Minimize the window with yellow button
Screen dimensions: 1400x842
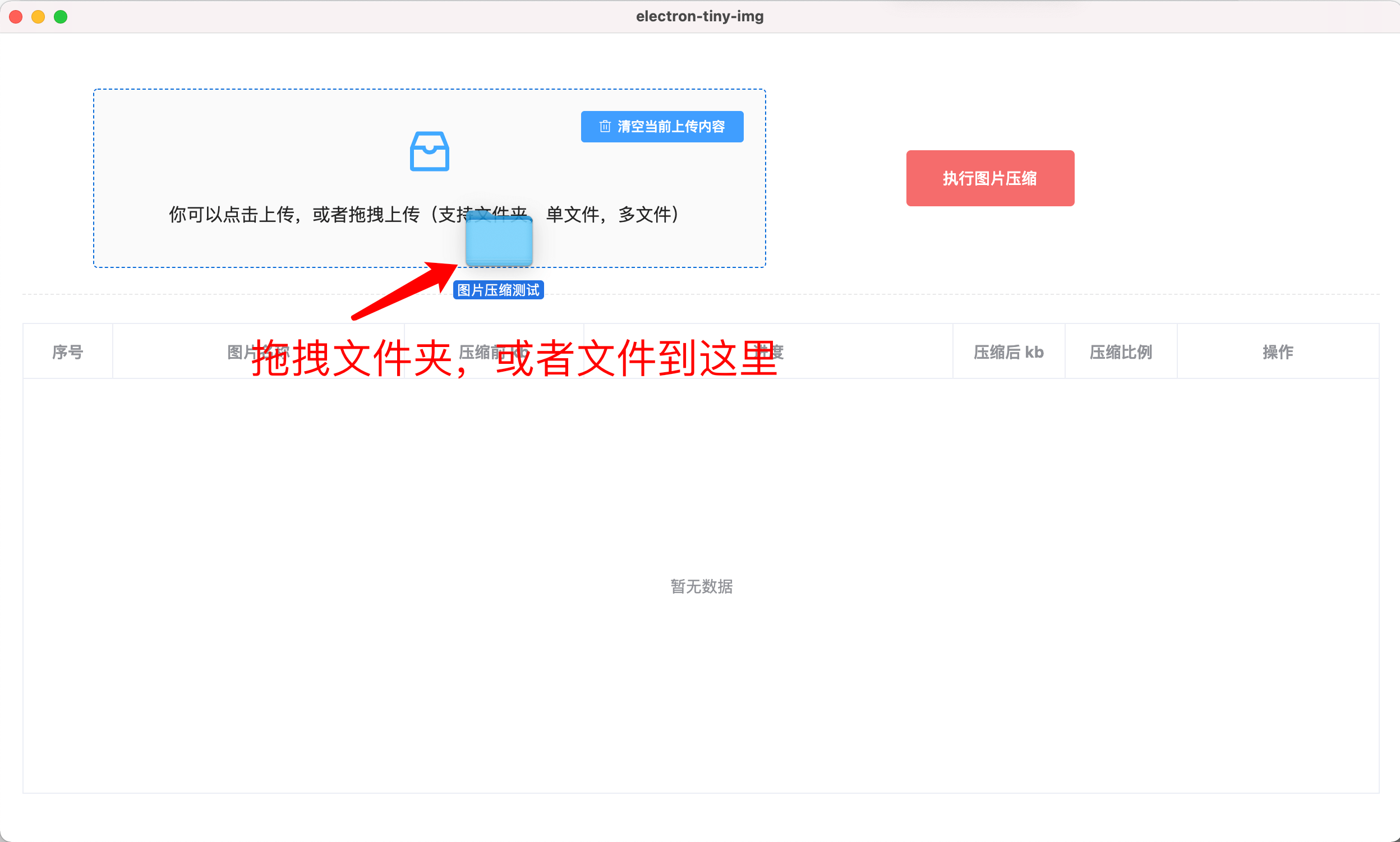tap(38, 17)
